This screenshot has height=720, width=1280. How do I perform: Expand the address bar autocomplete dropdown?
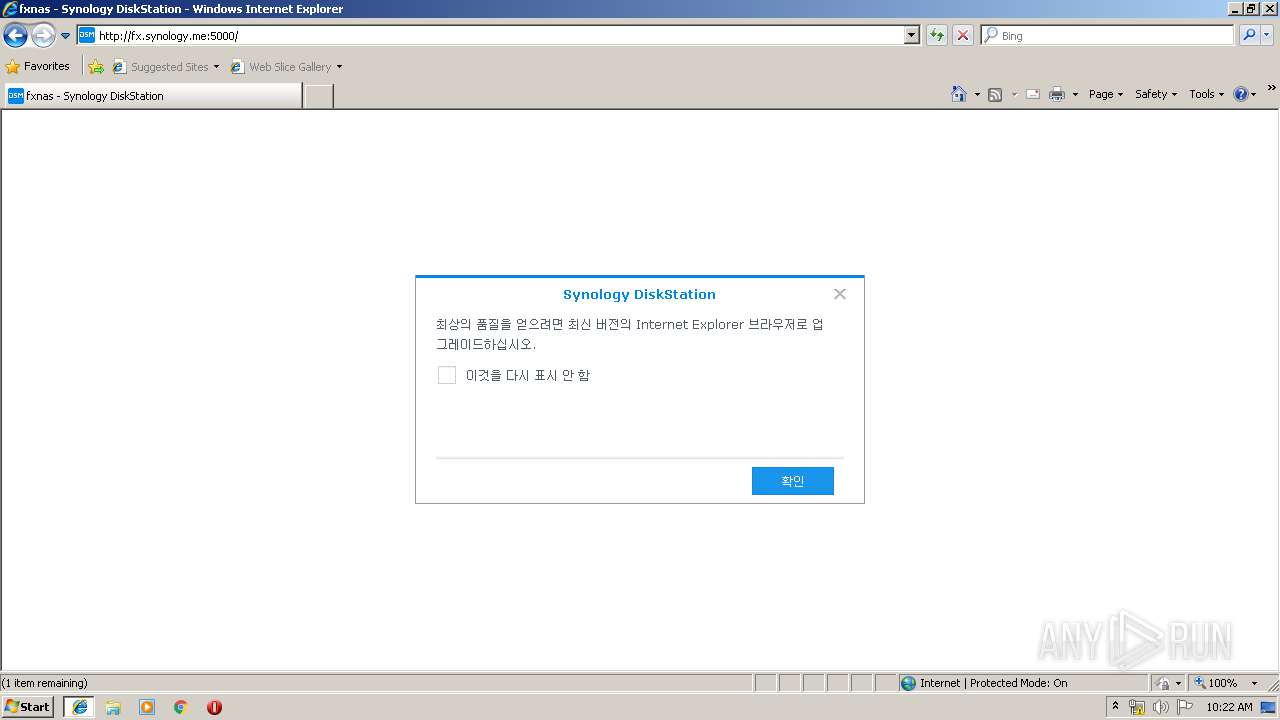click(911, 35)
